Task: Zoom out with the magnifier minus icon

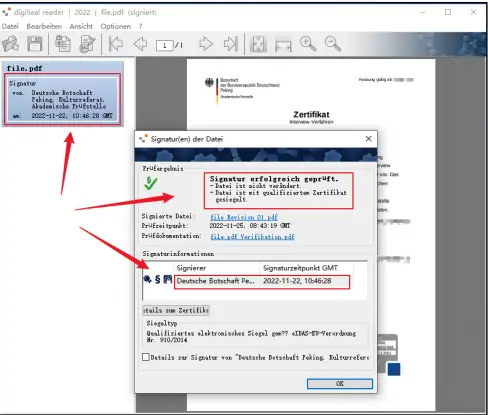Action: pos(333,44)
